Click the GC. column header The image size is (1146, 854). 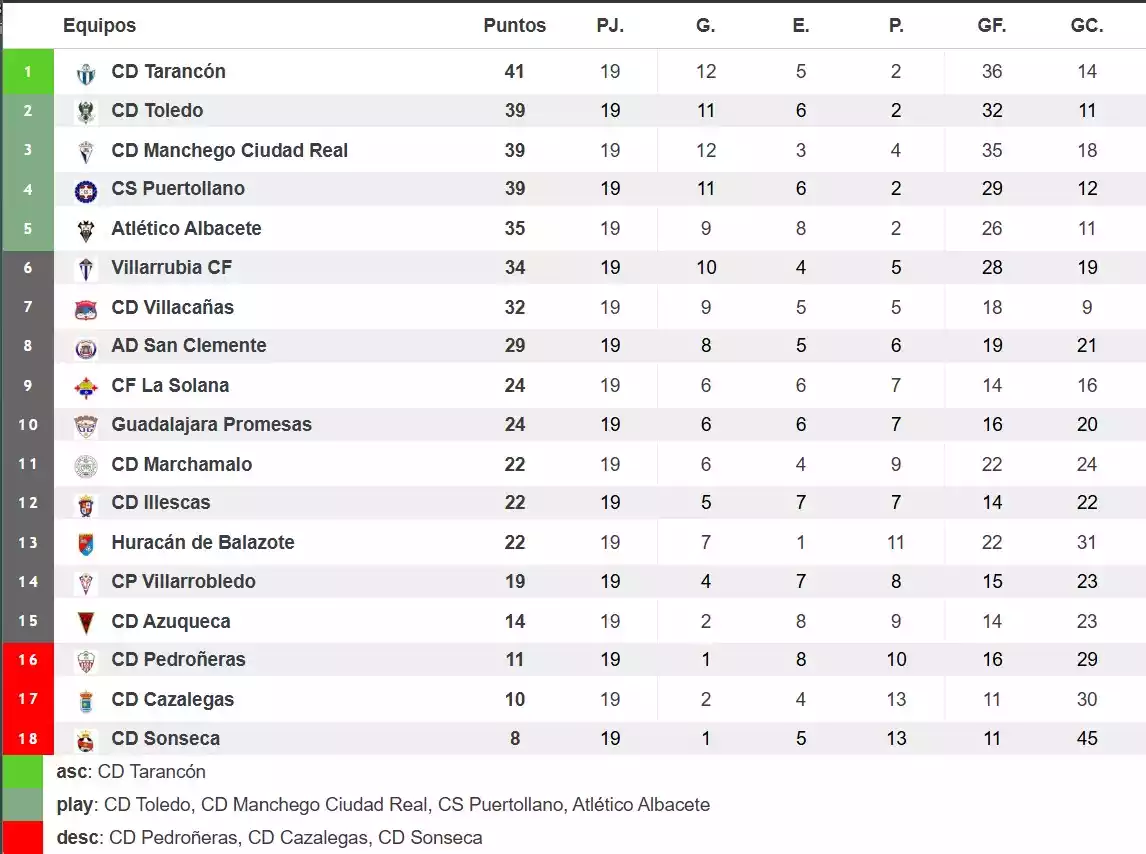[1086, 26]
